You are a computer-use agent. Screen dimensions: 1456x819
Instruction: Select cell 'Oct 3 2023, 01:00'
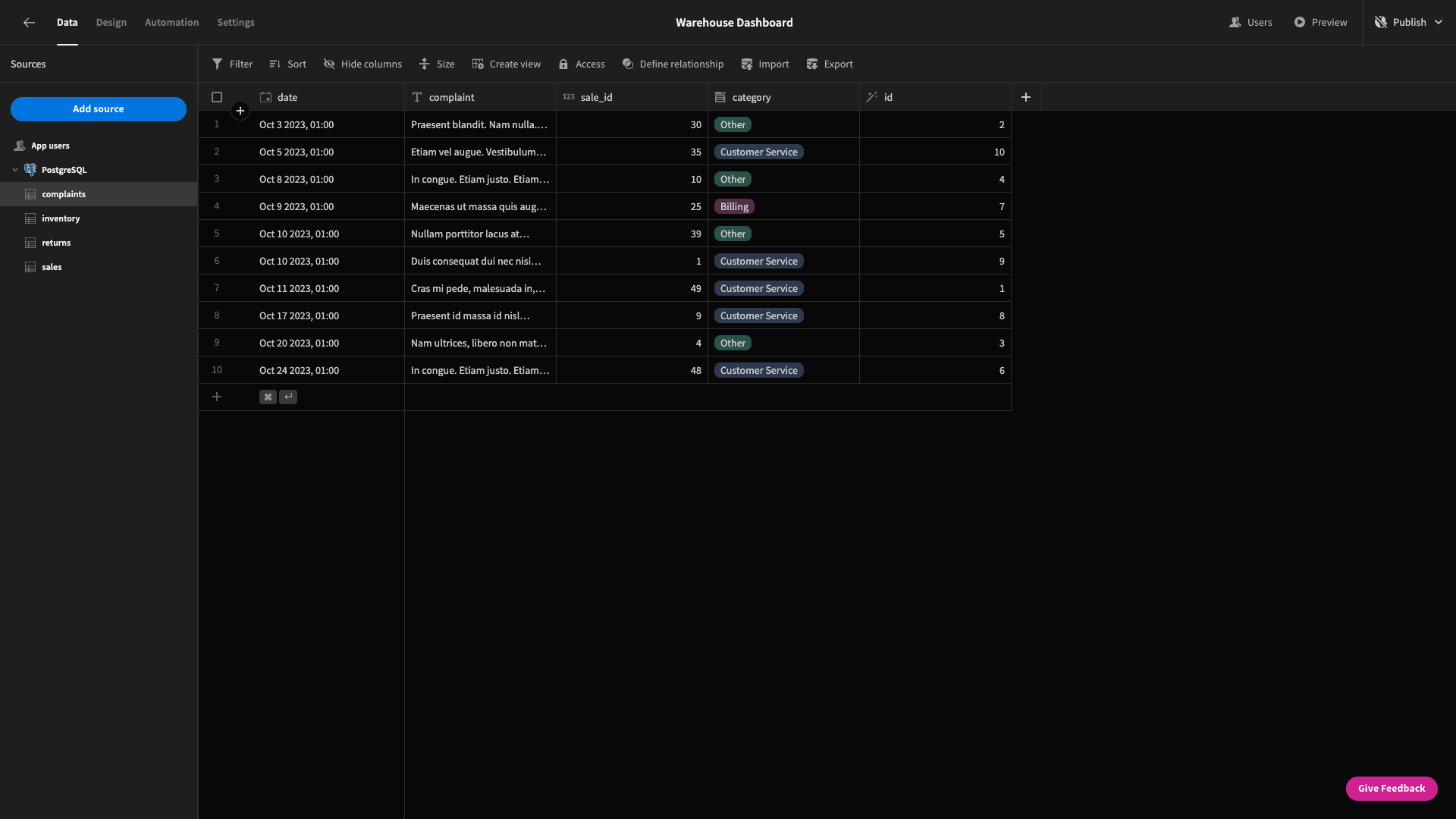(x=328, y=124)
